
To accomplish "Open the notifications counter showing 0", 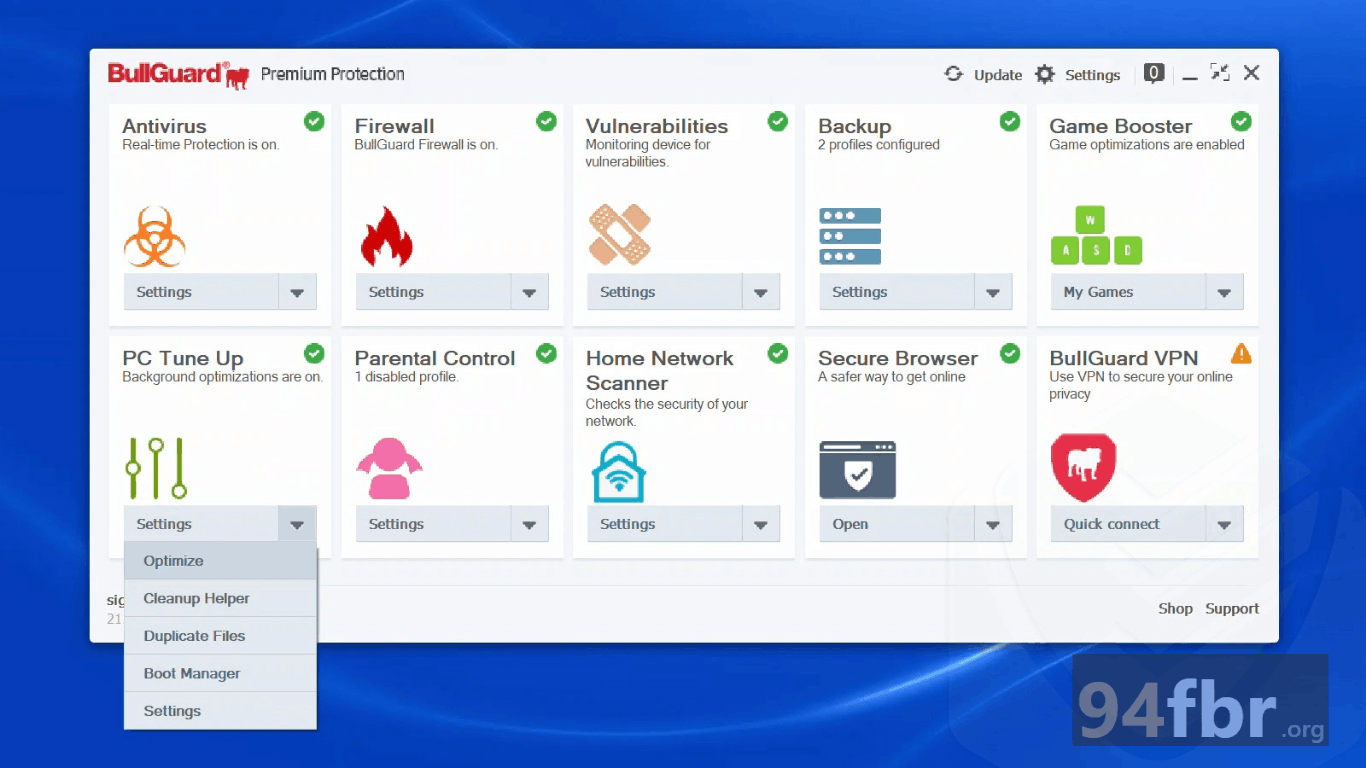I will [x=1154, y=73].
